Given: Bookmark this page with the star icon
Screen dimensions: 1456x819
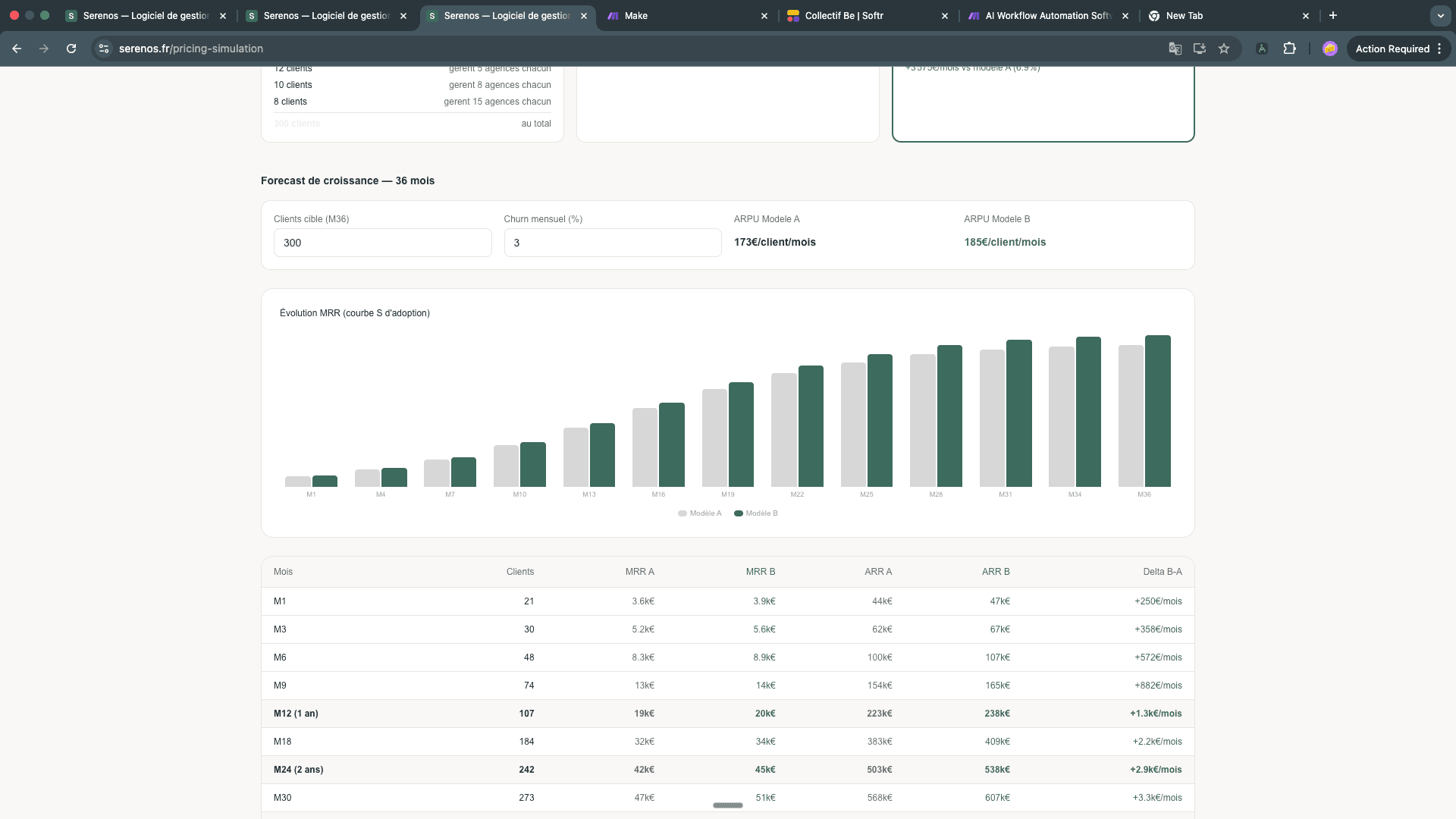Looking at the screenshot, I should coord(1224,49).
